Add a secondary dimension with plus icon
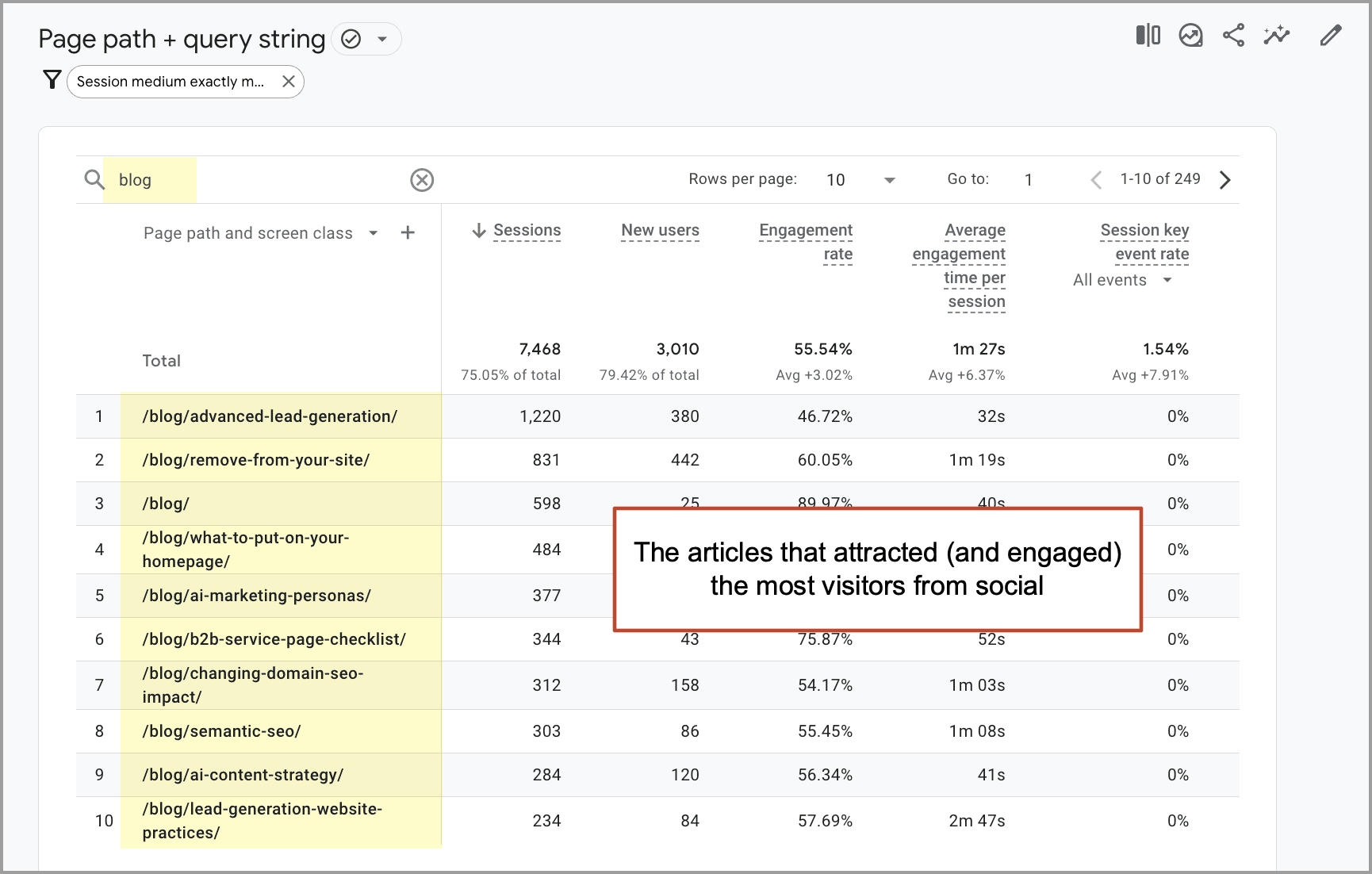Image resolution: width=1372 pixels, height=874 pixels. point(408,232)
